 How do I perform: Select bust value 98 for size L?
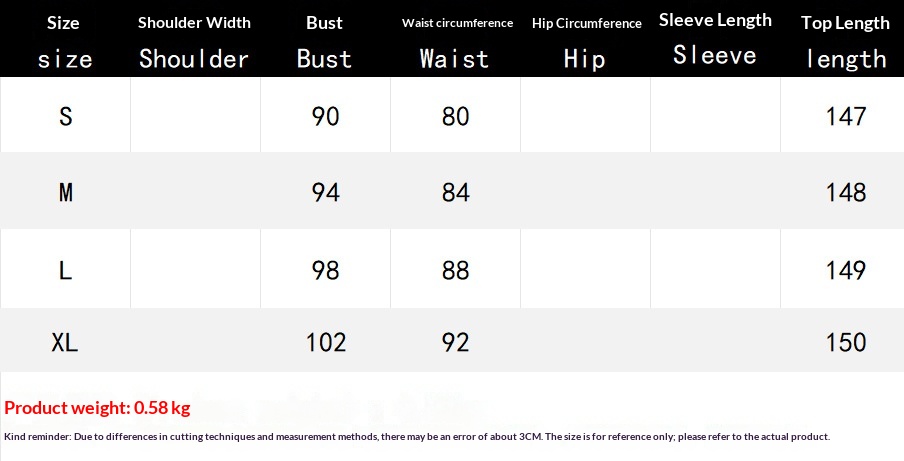click(x=326, y=270)
